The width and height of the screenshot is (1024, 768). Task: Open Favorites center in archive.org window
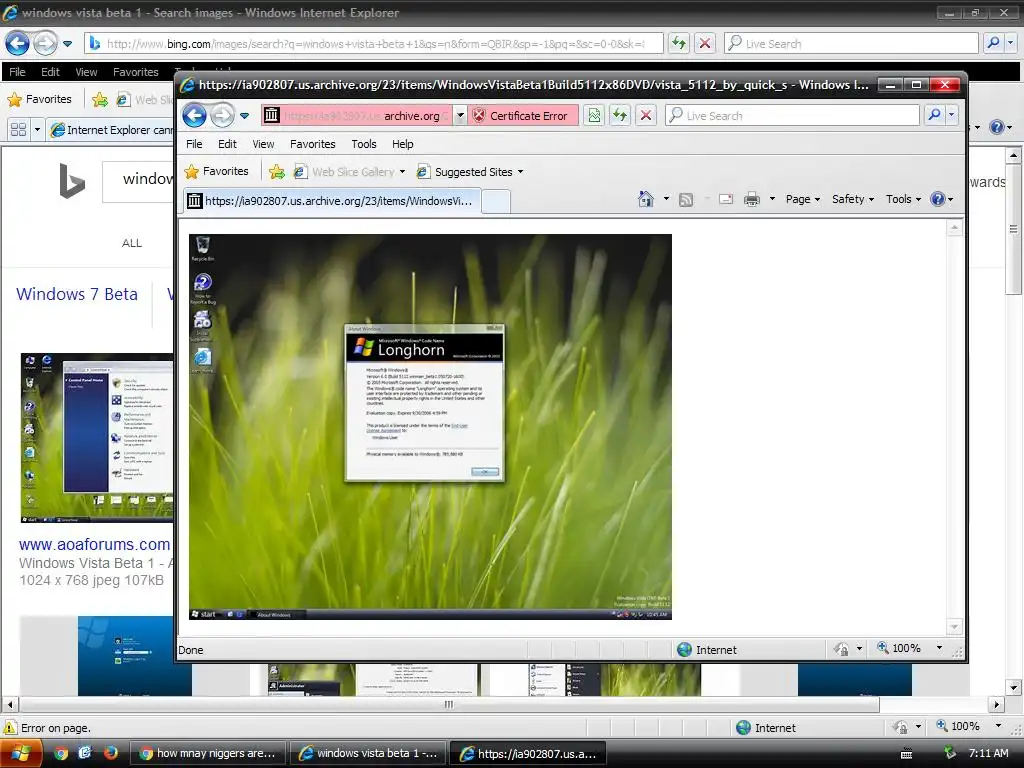coord(217,172)
